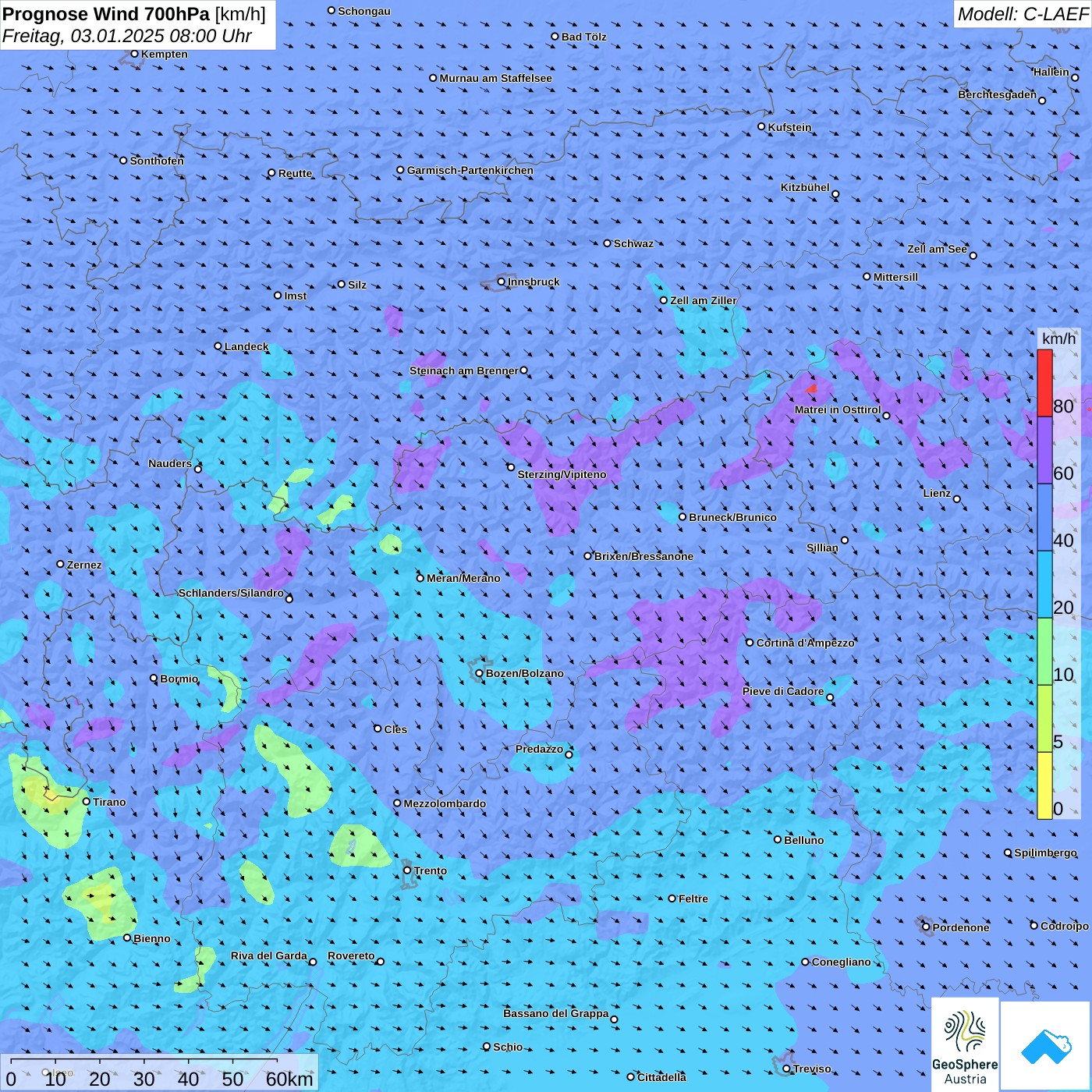Click the '60km' scale bar label
Screen dimensions: 1092x1092
(289, 1079)
